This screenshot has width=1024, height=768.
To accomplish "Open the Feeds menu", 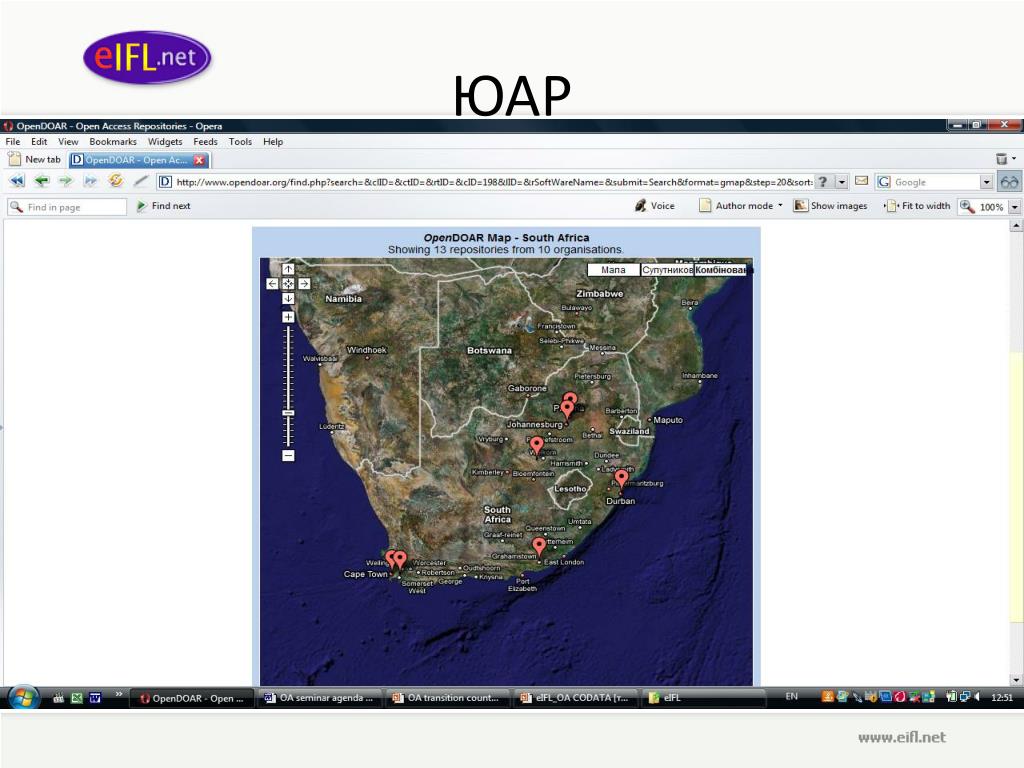I will tap(205, 142).
